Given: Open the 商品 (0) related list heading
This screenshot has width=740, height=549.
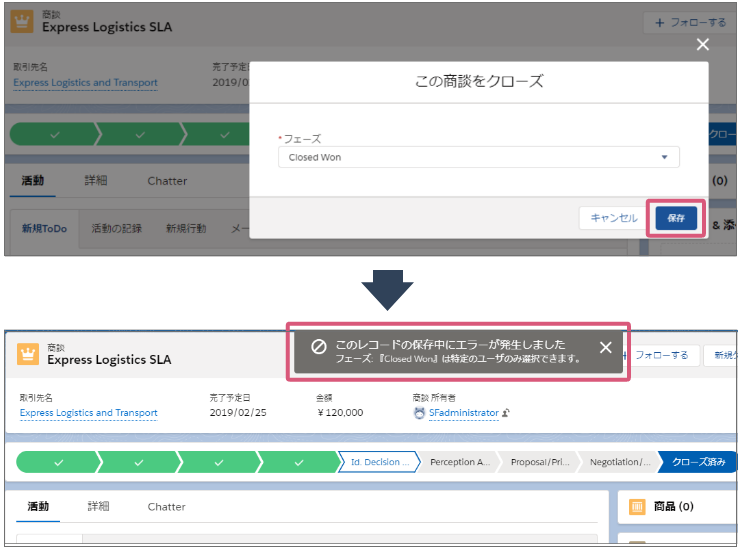Looking at the screenshot, I should click(x=673, y=507).
